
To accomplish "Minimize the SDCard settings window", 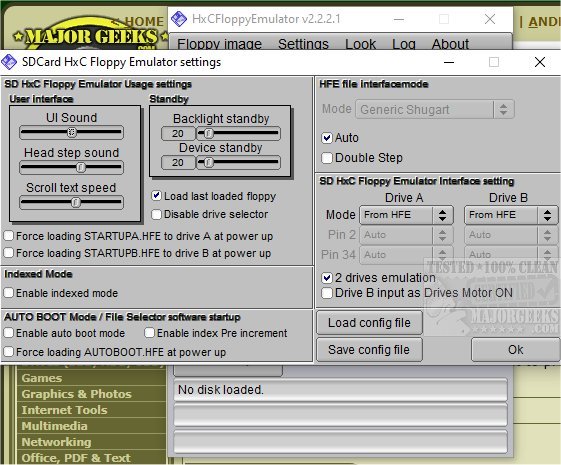I will [449, 62].
